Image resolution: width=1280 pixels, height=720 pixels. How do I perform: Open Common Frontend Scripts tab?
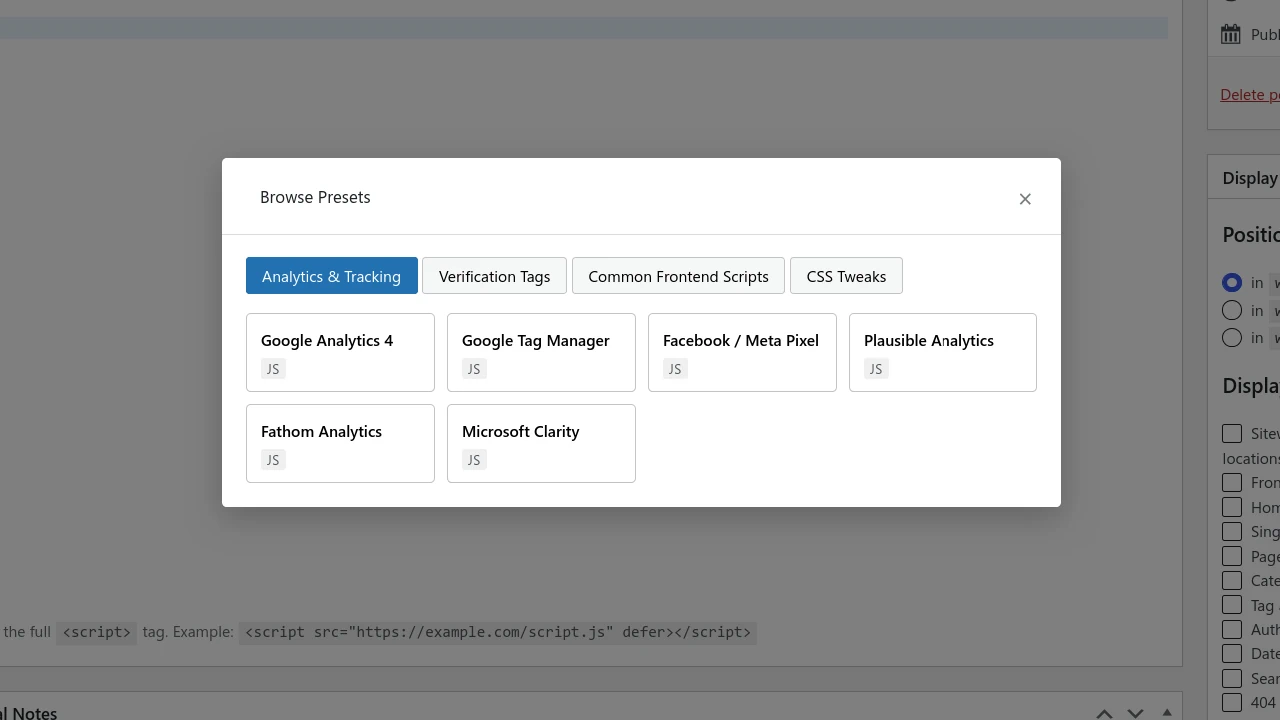[678, 276]
